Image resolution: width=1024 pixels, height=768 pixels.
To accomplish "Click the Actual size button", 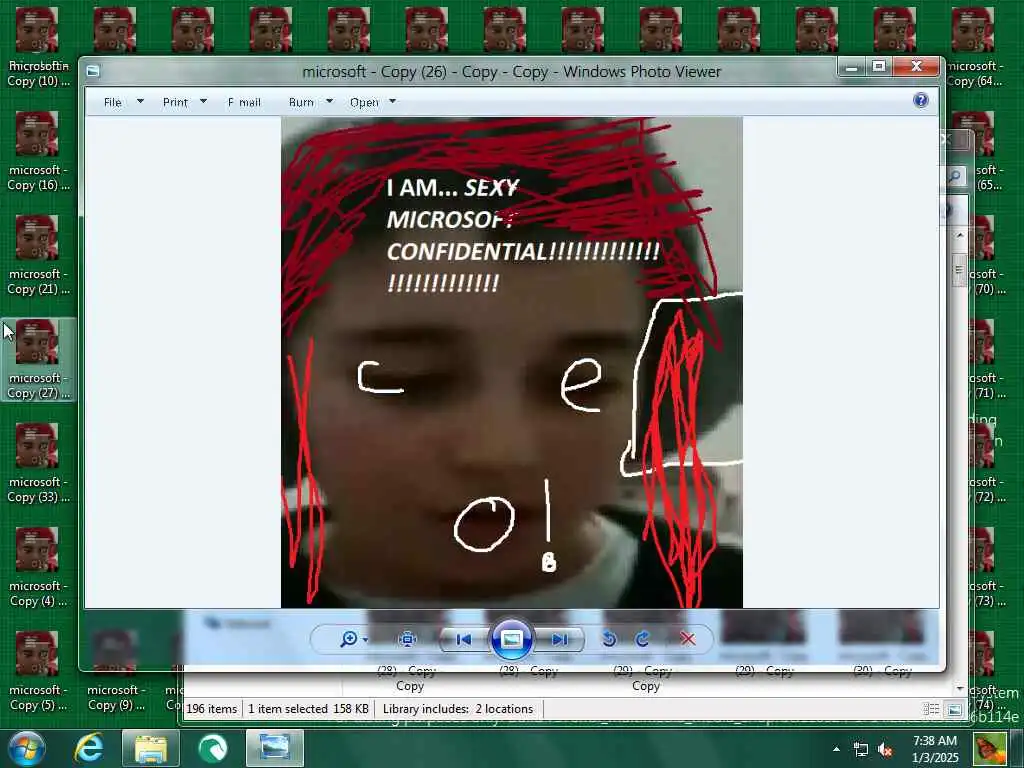I will pyautogui.click(x=408, y=639).
